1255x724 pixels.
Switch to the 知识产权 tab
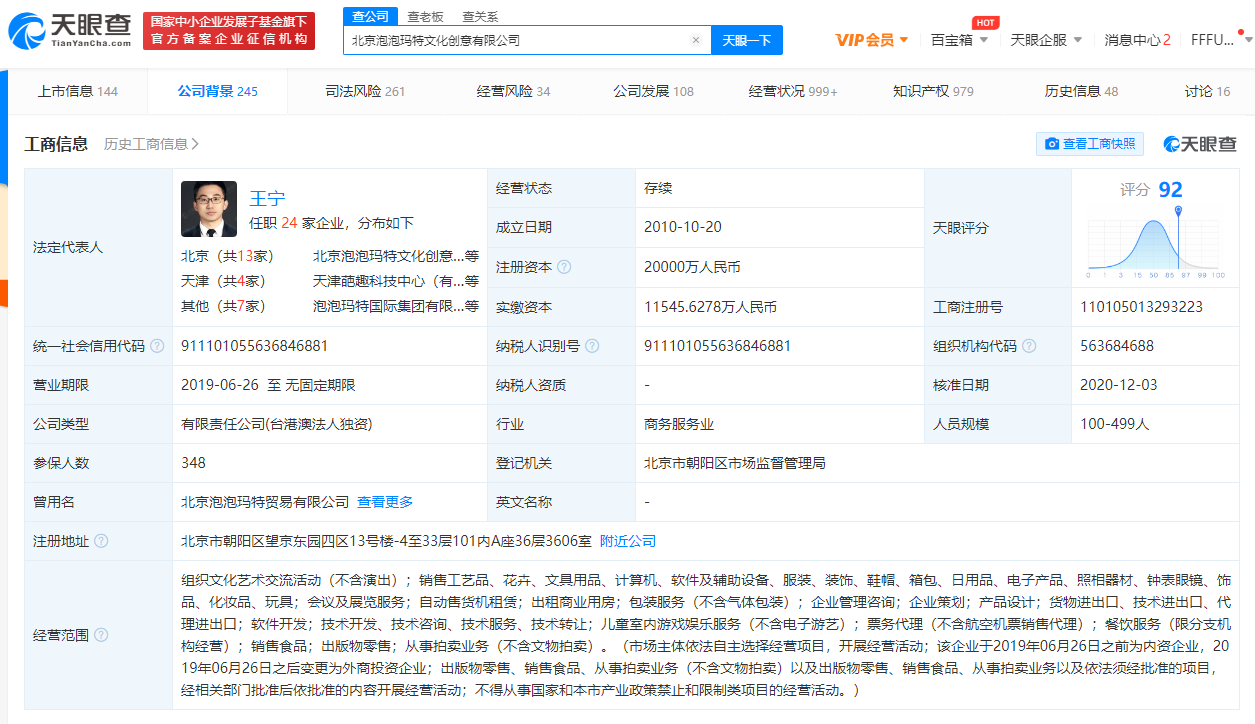(933, 91)
